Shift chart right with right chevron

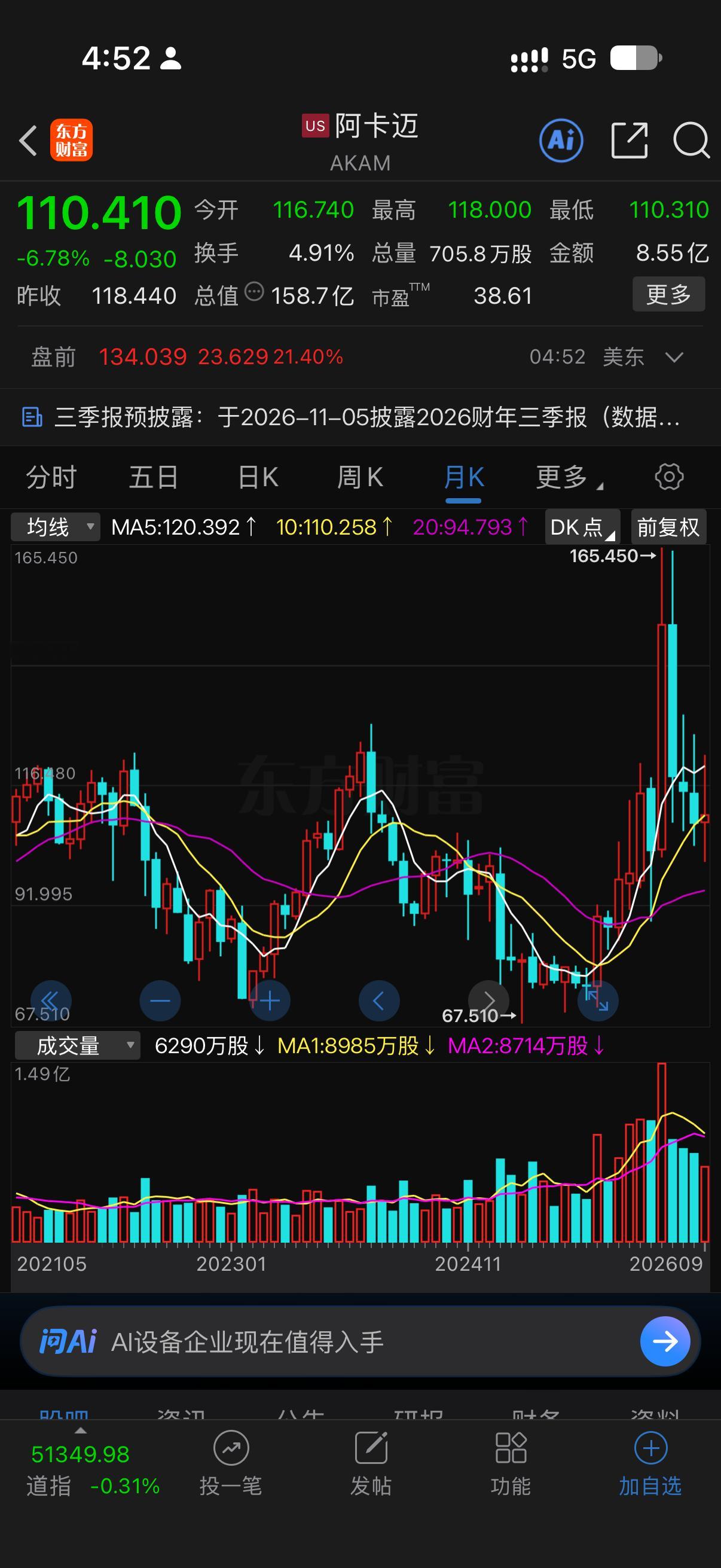[488, 1000]
